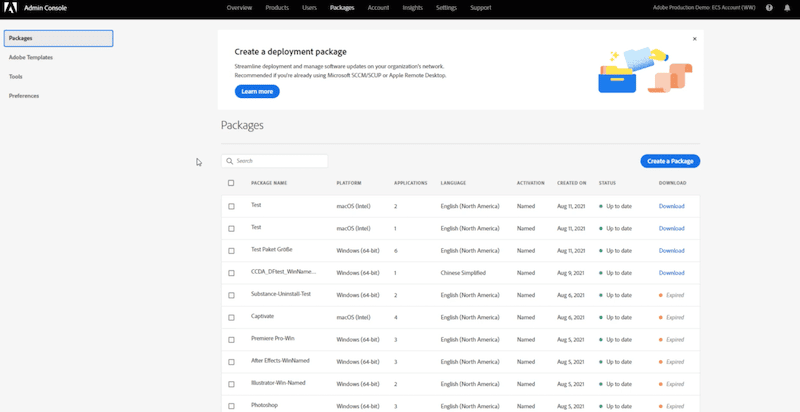800x412 pixels.
Task: Open the Insights tab
Action: coord(412,8)
